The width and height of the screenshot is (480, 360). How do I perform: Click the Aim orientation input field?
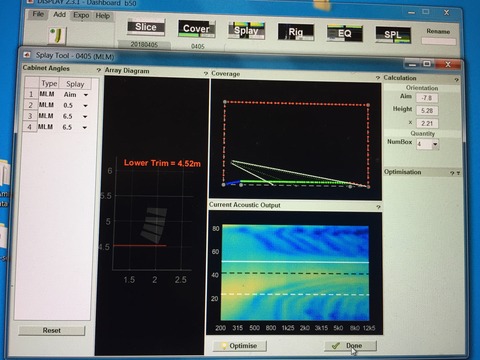point(427,98)
